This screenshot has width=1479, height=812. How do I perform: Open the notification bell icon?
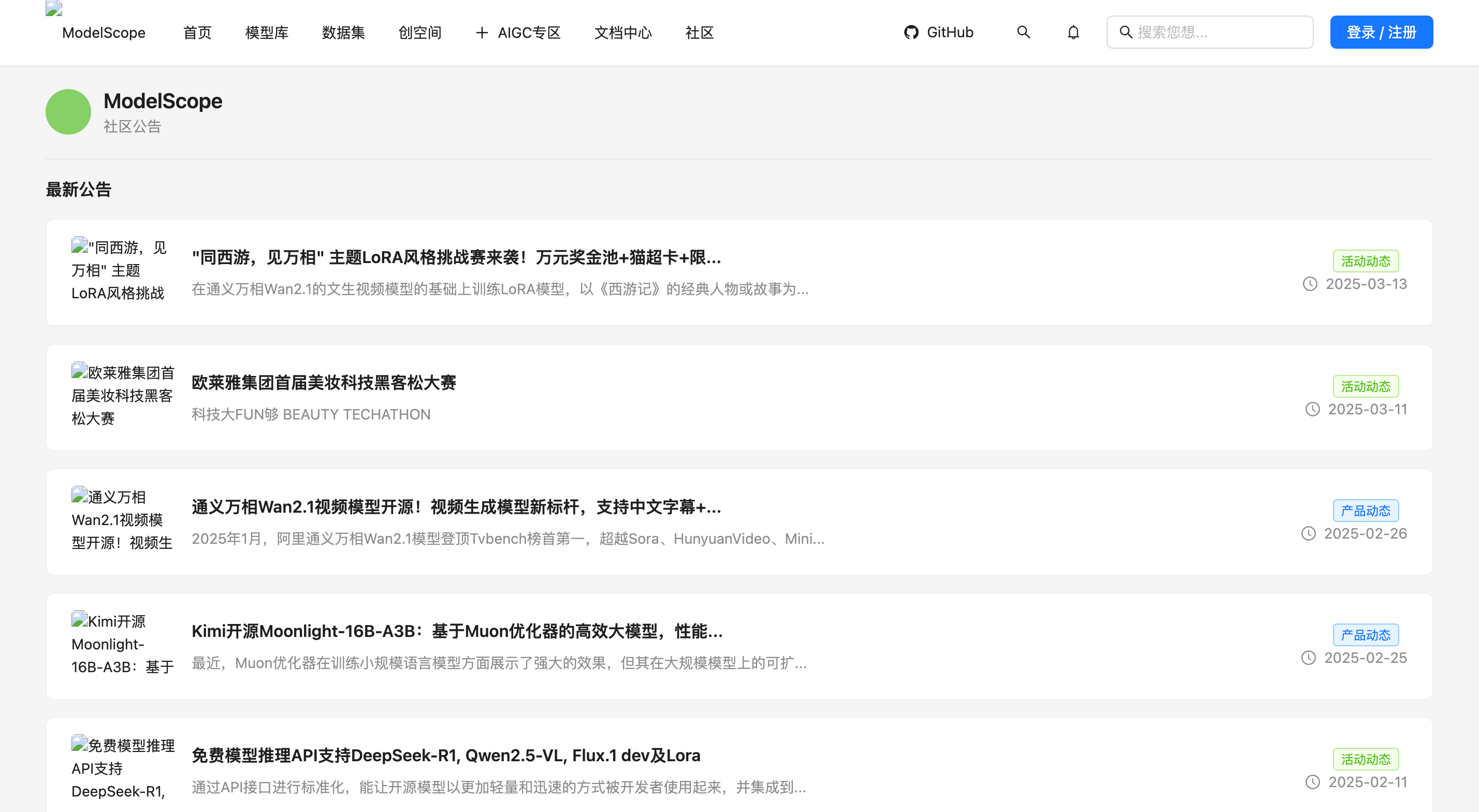(x=1073, y=32)
